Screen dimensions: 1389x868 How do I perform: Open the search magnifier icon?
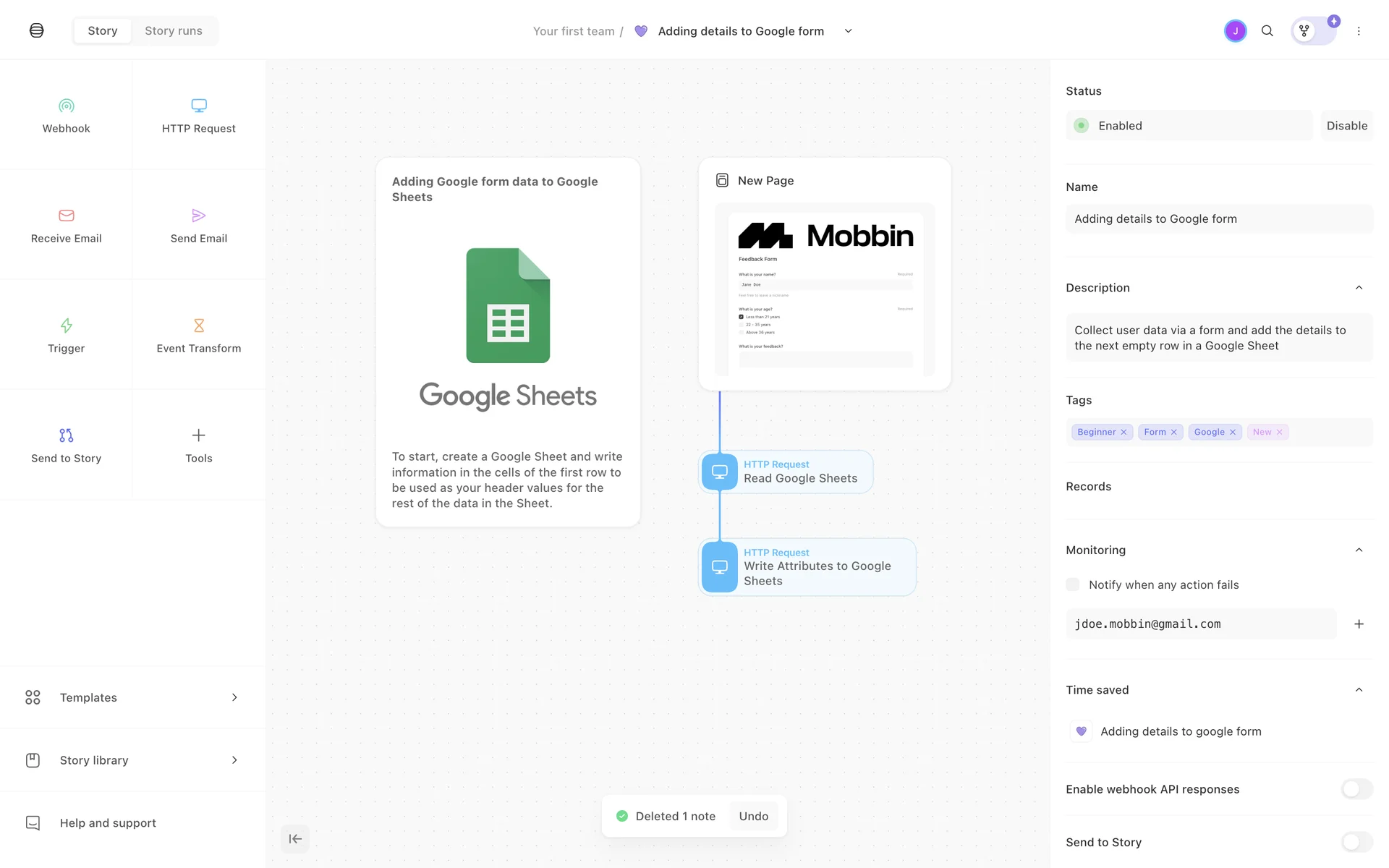1267,31
